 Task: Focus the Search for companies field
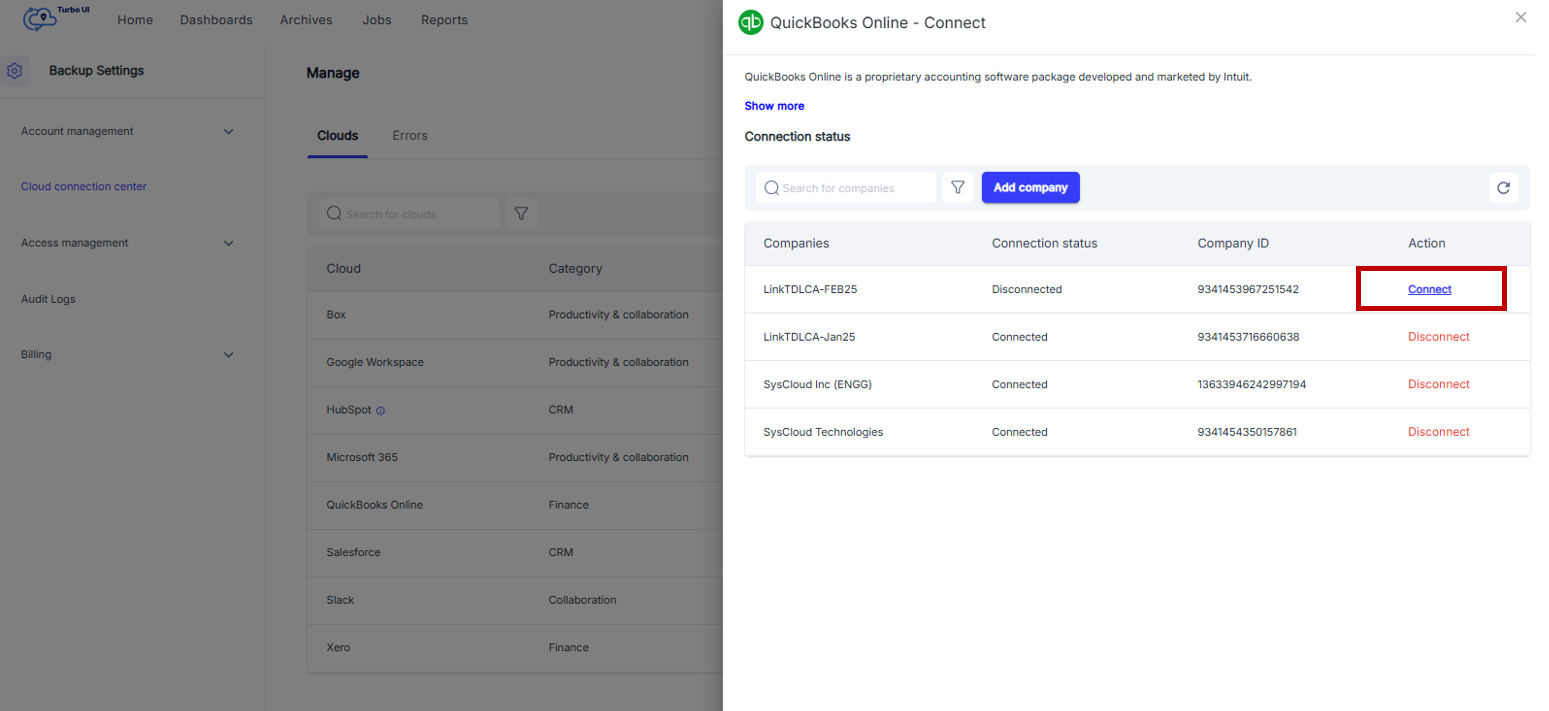[x=846, y=187]
